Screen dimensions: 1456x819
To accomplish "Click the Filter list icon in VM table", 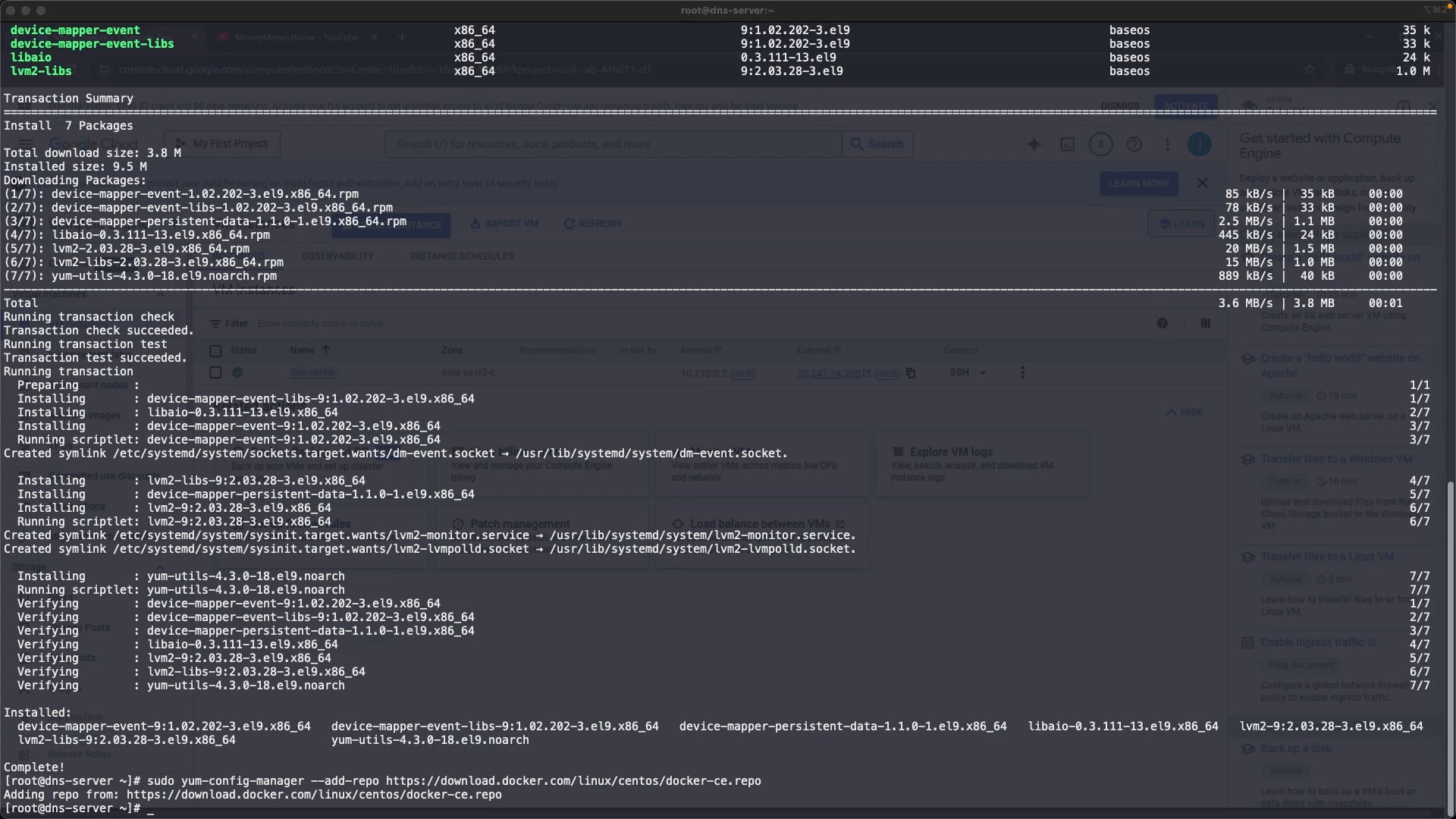I will click(215, 324).
